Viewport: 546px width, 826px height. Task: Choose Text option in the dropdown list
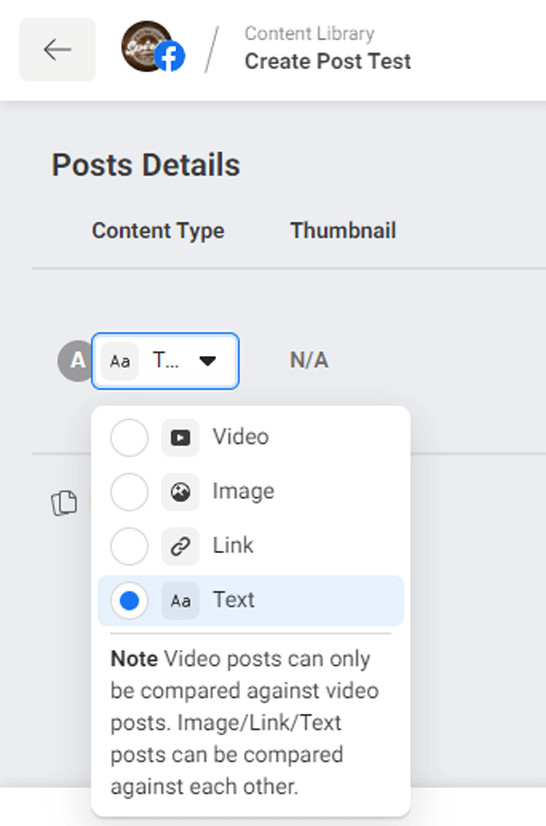(x=251, y=601)
